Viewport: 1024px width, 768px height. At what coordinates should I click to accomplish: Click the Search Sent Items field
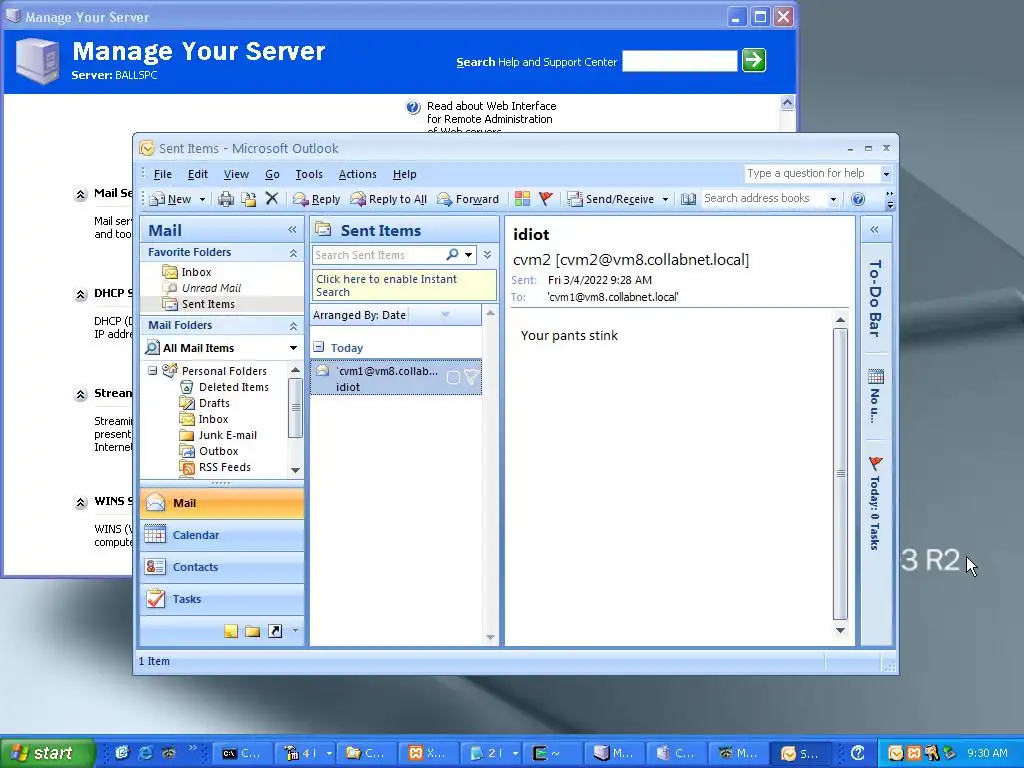coord(377,255)
